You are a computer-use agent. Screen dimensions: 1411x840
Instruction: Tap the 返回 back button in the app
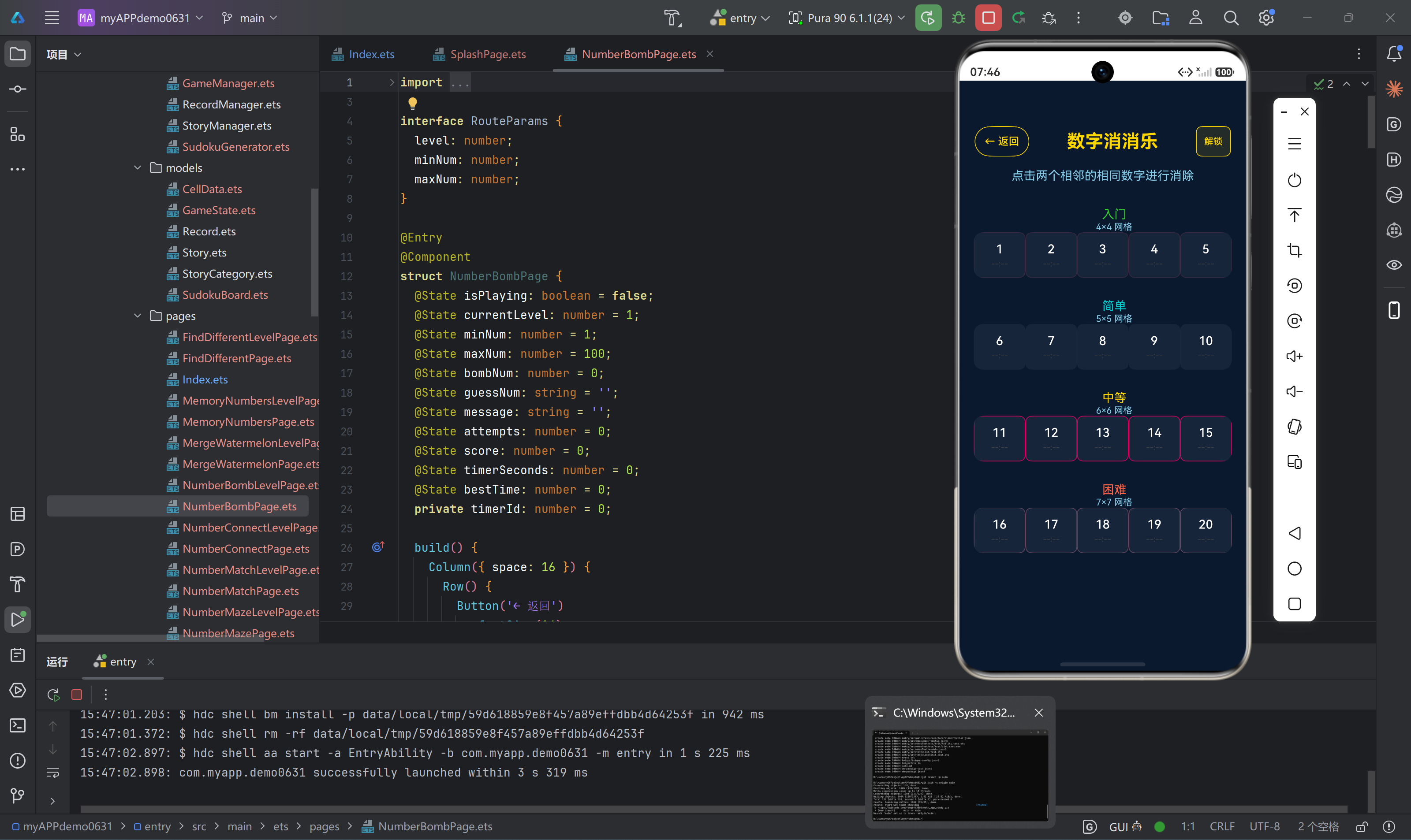point(1002,141)
